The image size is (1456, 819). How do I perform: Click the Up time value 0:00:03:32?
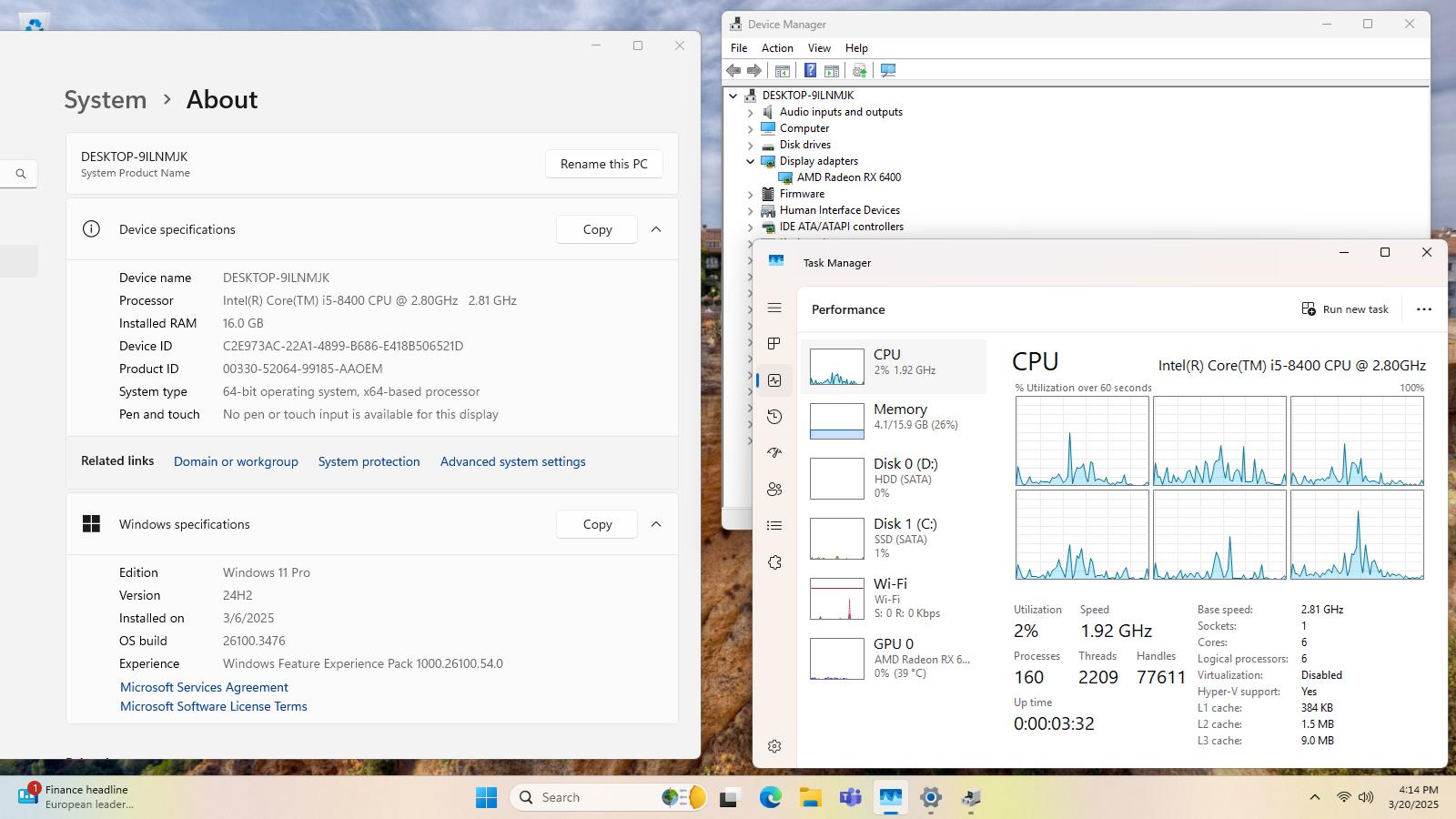[x=1054, y=723]
